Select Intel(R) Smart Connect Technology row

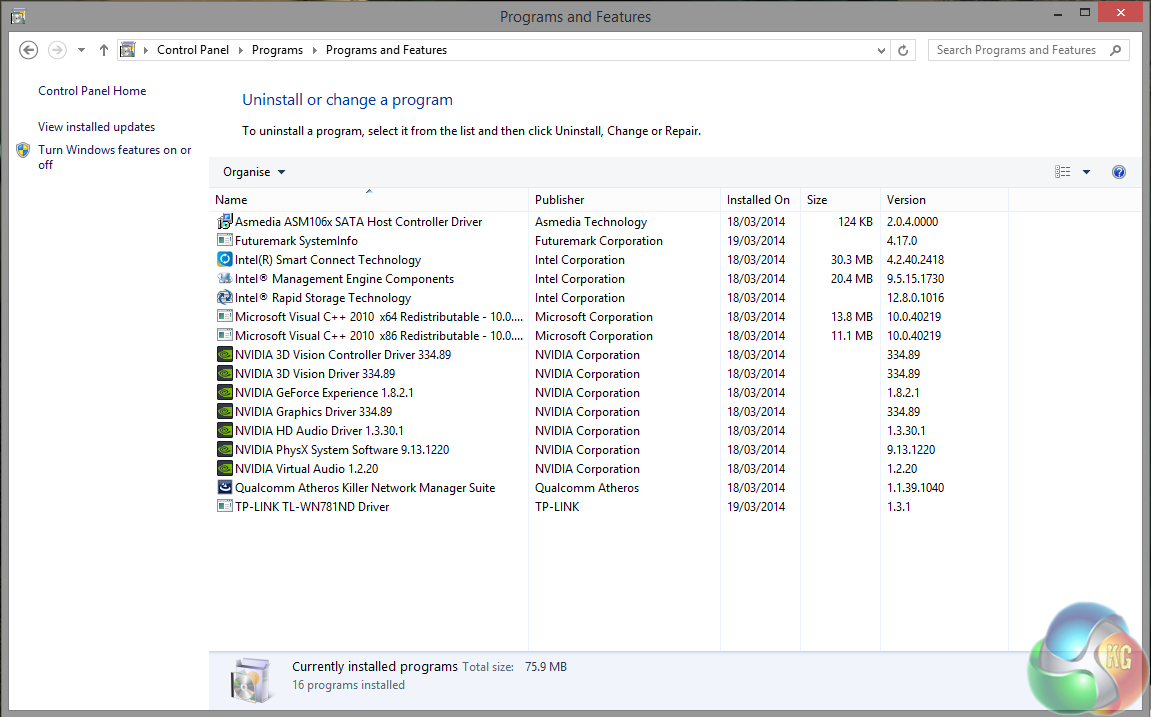point(327,260)
